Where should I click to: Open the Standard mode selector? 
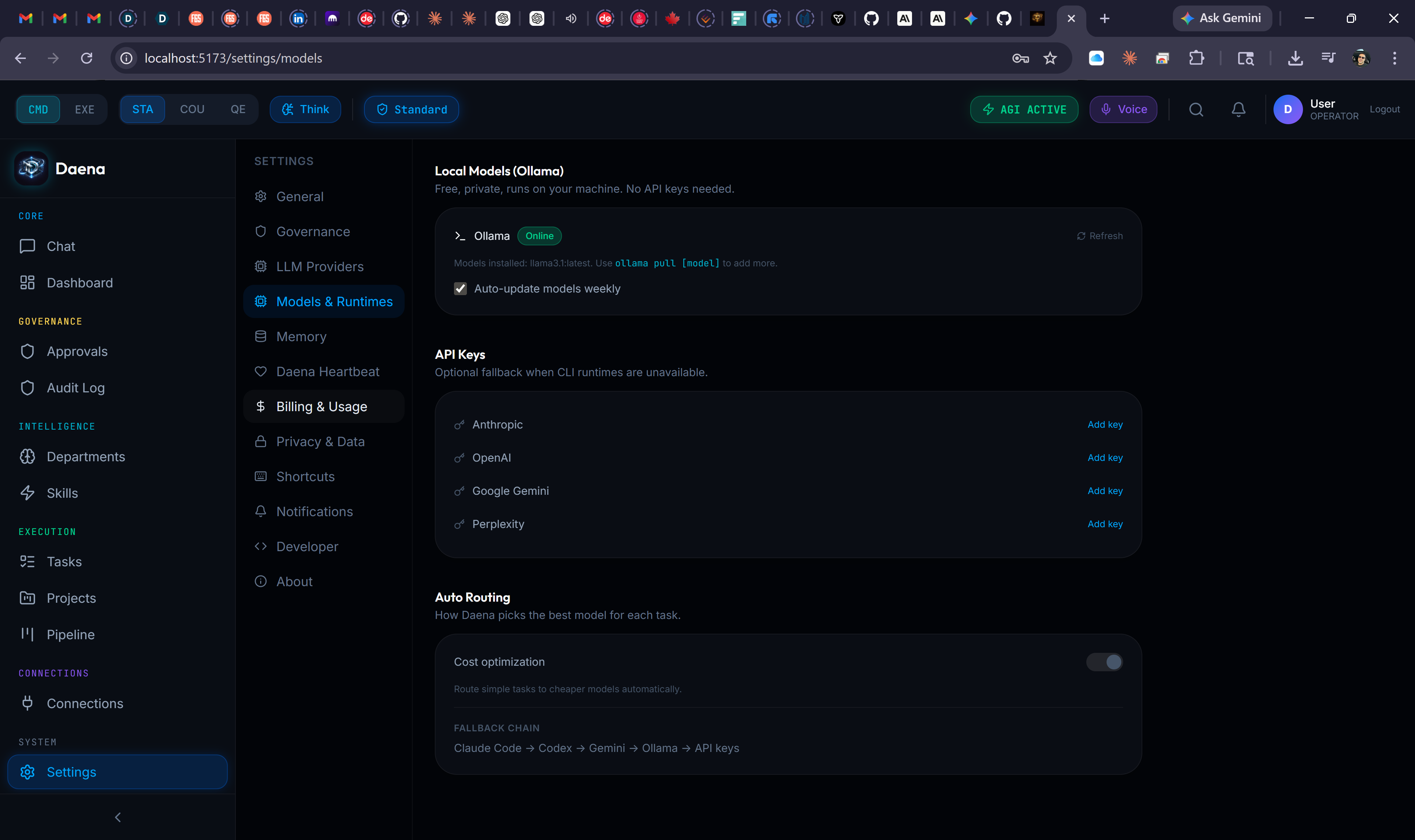(x=412, y=109)
